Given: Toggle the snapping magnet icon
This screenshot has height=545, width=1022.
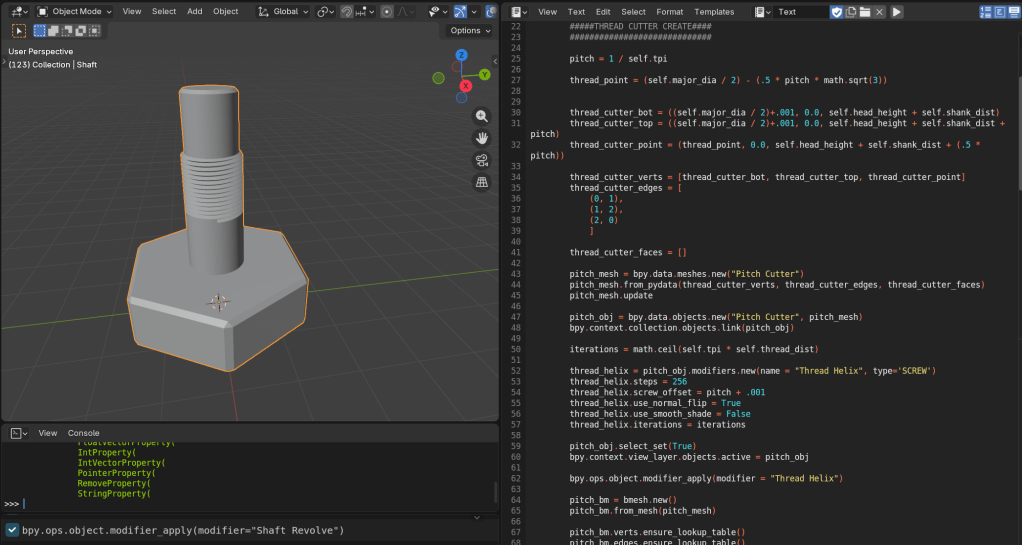Looking at the screenshot, I should pos(346,12).
